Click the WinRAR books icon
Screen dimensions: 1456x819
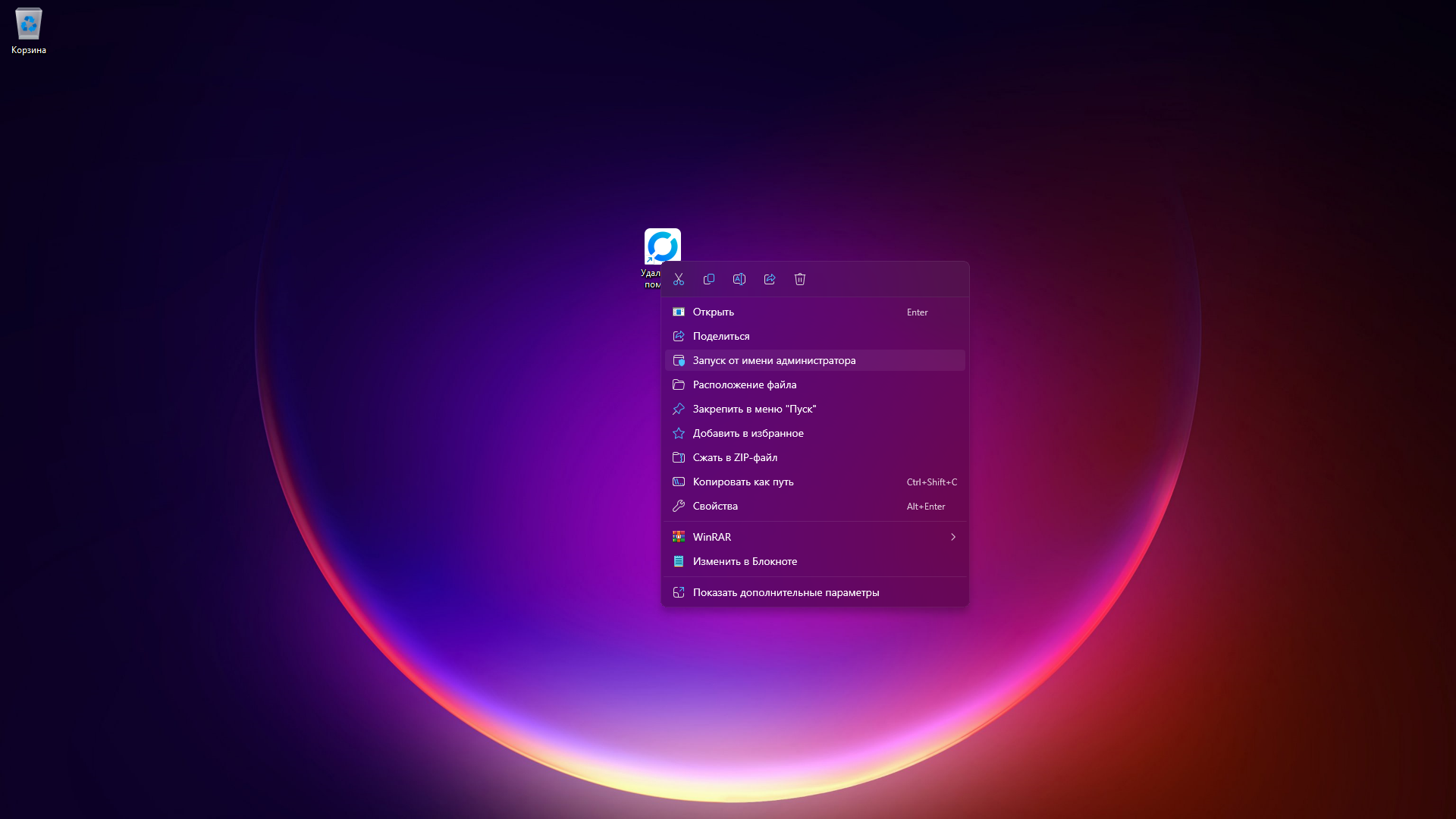point(679,537)
